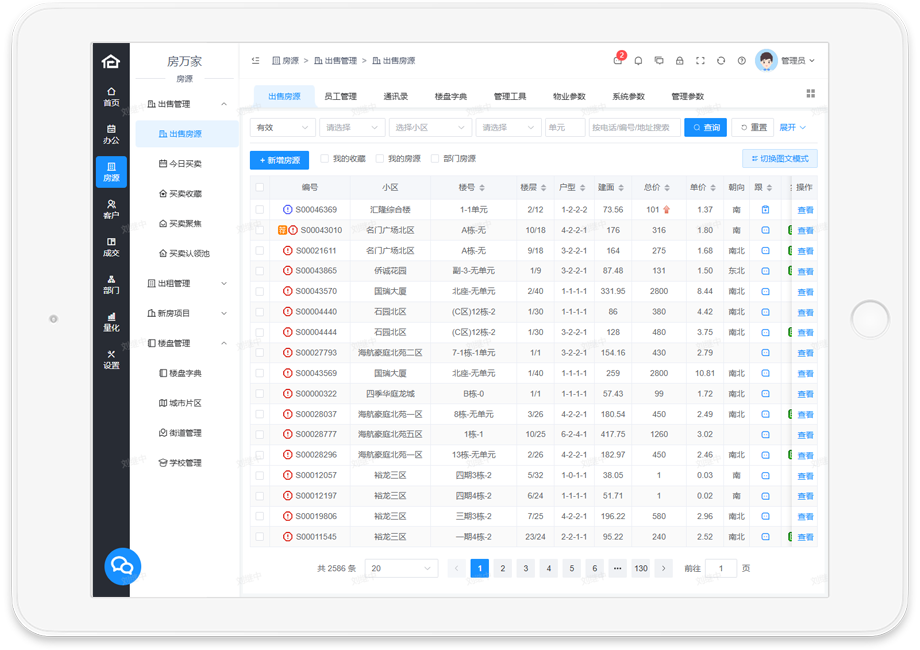Screen dimensions: 920x650
Task: Check the 我的房源 checkbox
Action: pyautogui.click(x=380, y=158)
